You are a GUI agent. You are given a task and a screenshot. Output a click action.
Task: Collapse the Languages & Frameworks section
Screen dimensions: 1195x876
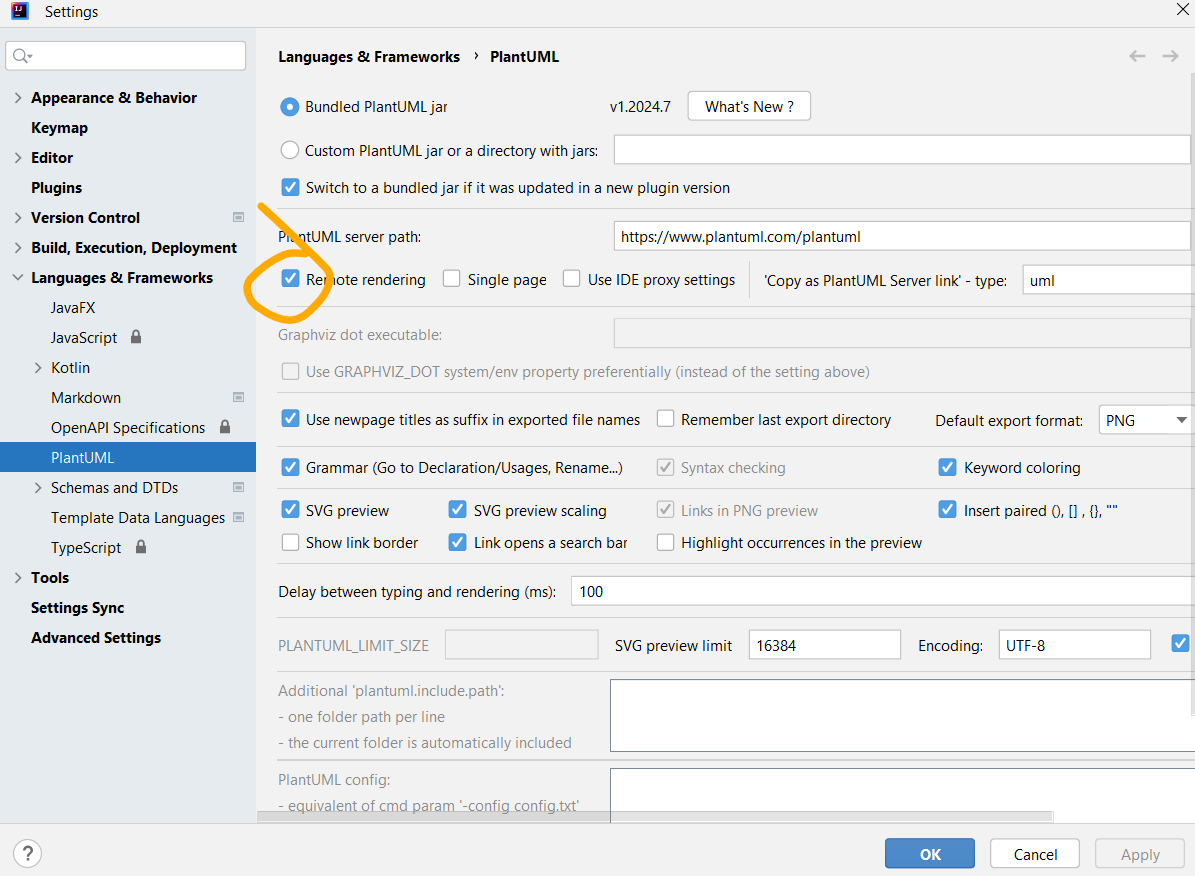[18, 278]
